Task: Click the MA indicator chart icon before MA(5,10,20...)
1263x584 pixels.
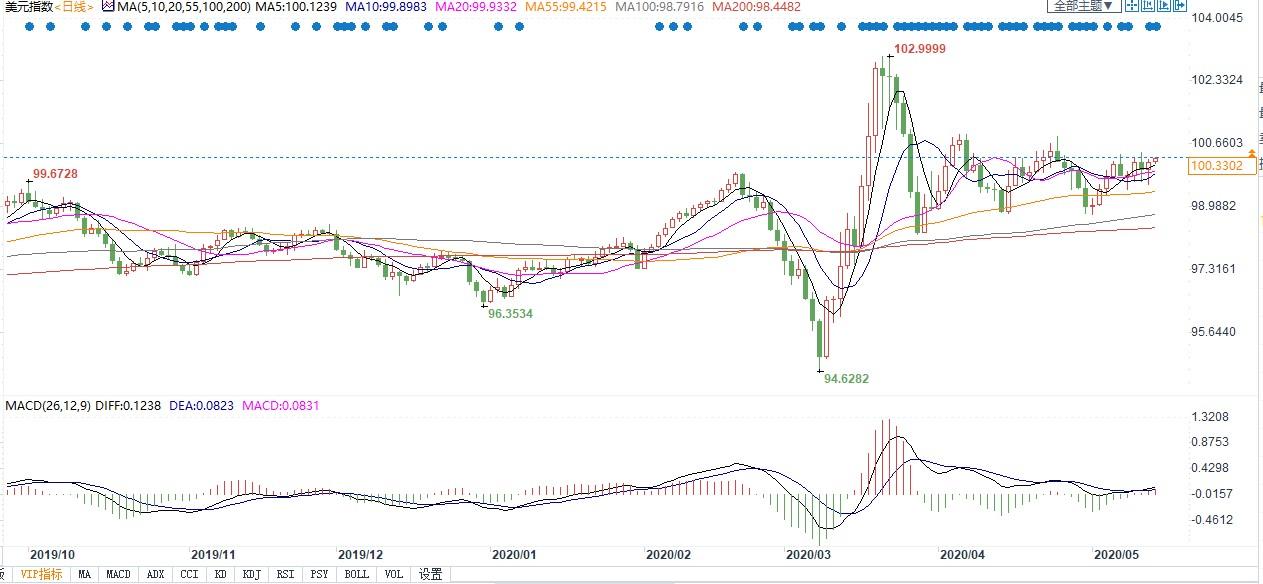Action: pos(106,7)
